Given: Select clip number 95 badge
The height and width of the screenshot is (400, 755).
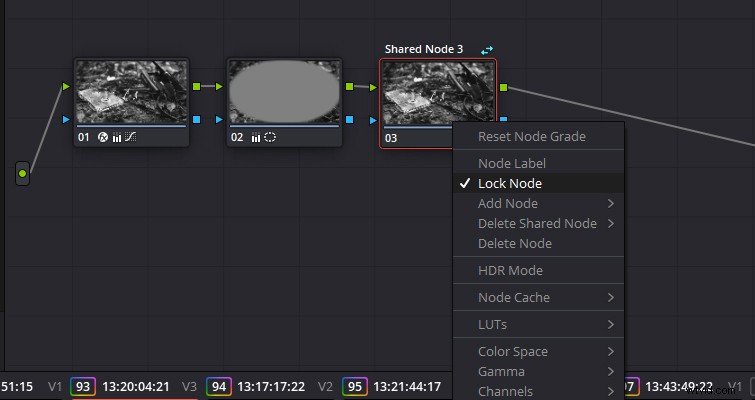Looking at the screenshot, I should coord(355,387).
